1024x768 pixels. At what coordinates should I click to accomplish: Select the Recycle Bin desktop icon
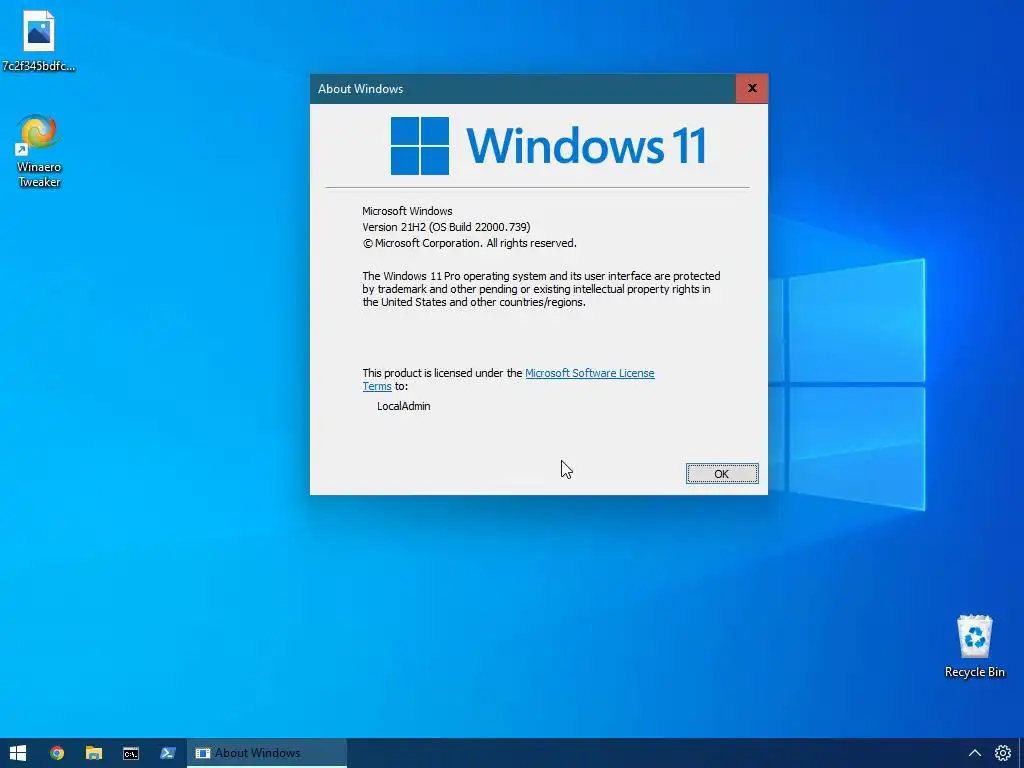974,646
